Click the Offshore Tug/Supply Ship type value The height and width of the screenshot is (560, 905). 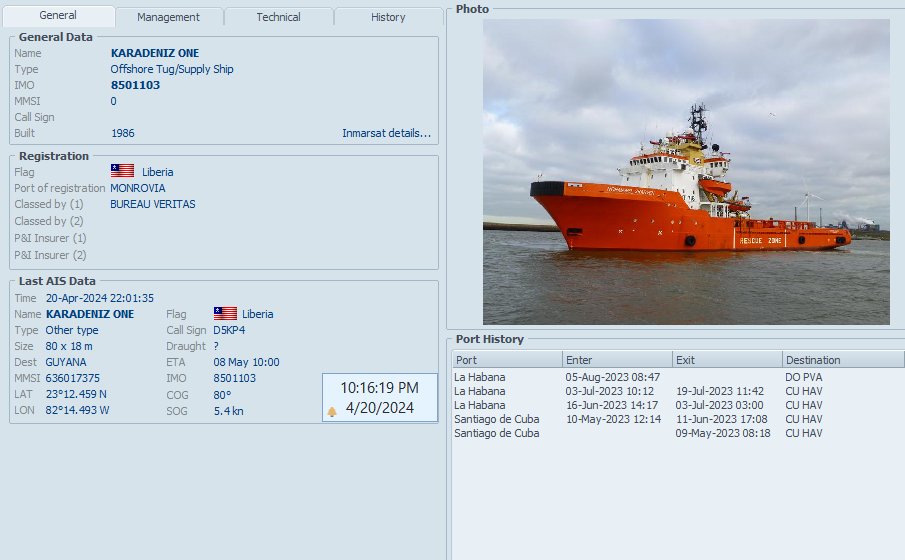click(x=172, y=69)
